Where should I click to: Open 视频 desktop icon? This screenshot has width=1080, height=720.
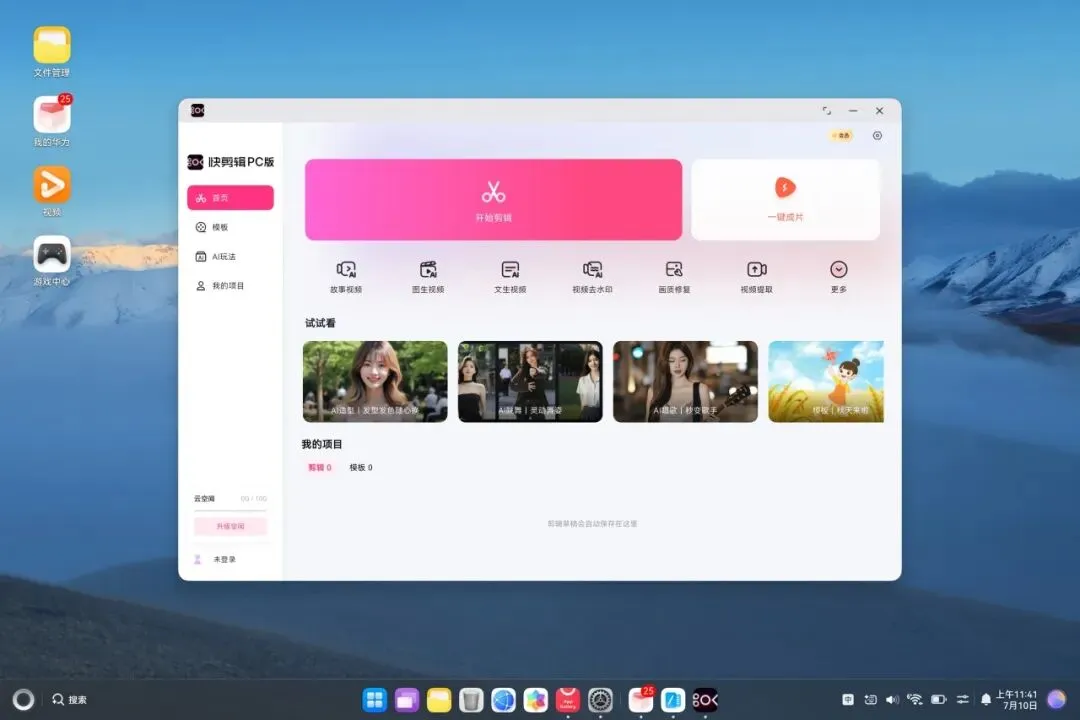tap(52, 191)
